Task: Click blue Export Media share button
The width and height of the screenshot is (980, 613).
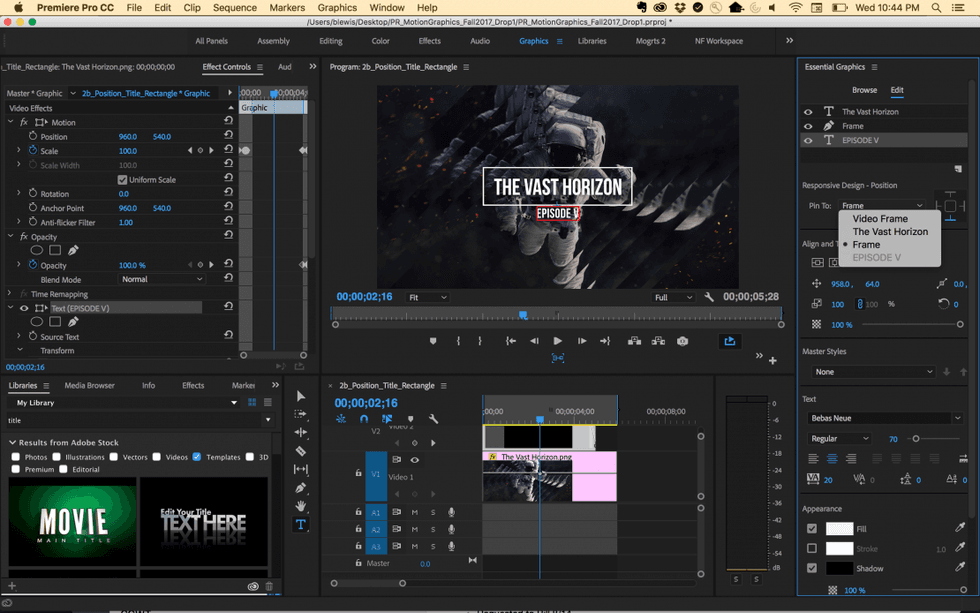Action: [729, 341]
